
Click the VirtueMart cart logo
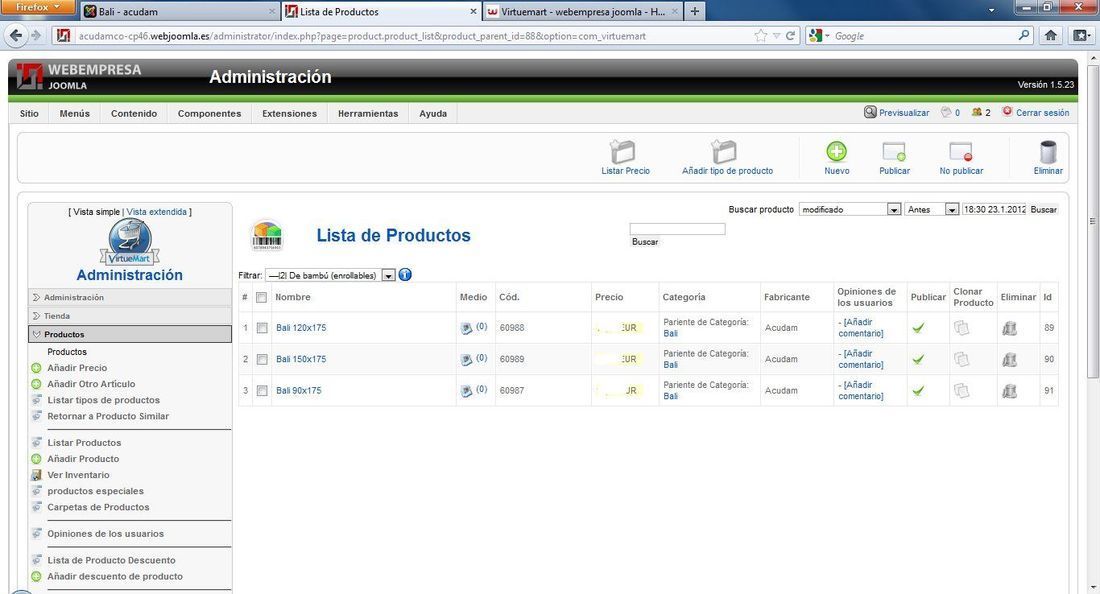130,242
